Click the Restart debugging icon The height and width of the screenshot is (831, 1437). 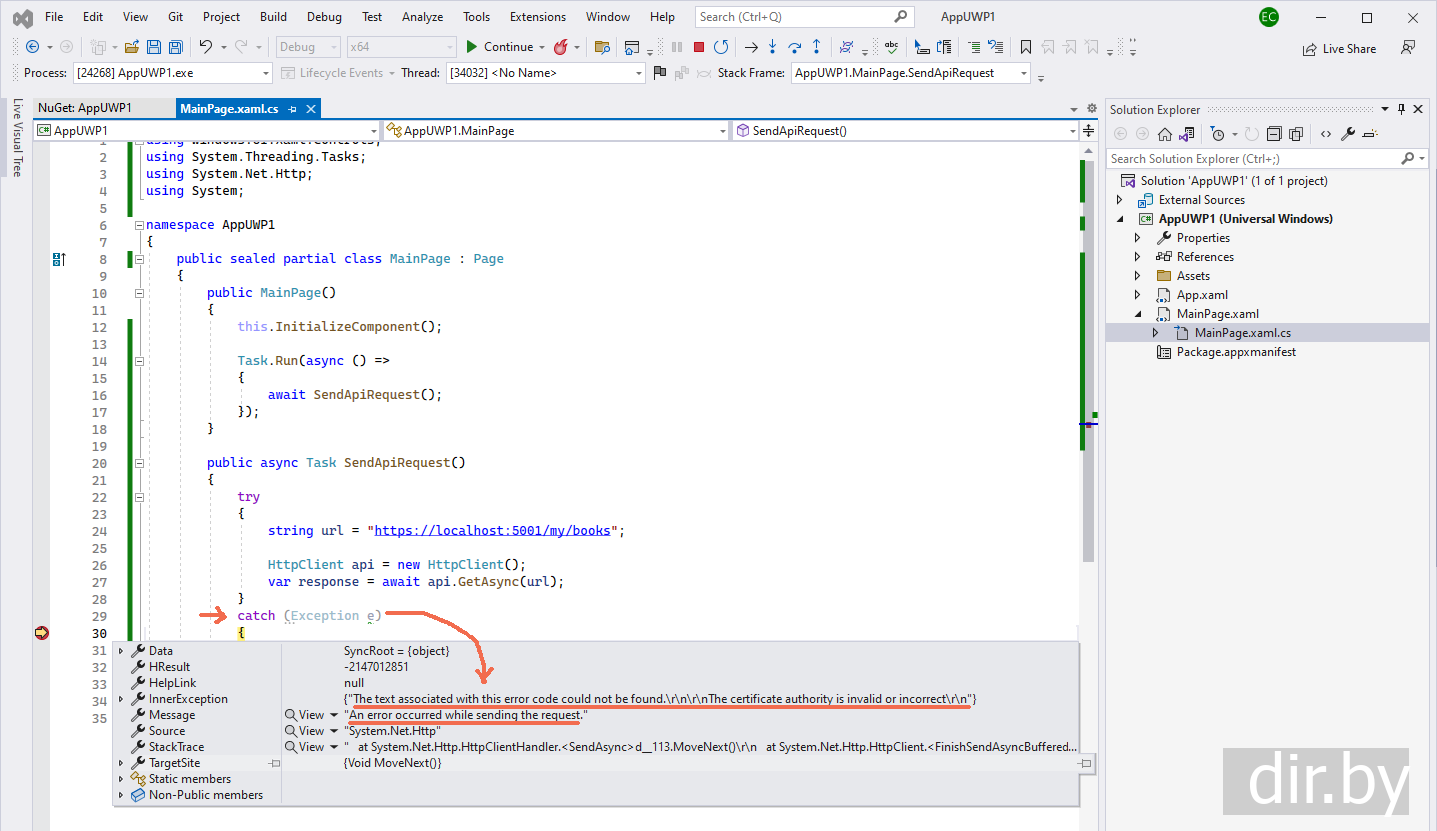[x=720, y=47]
